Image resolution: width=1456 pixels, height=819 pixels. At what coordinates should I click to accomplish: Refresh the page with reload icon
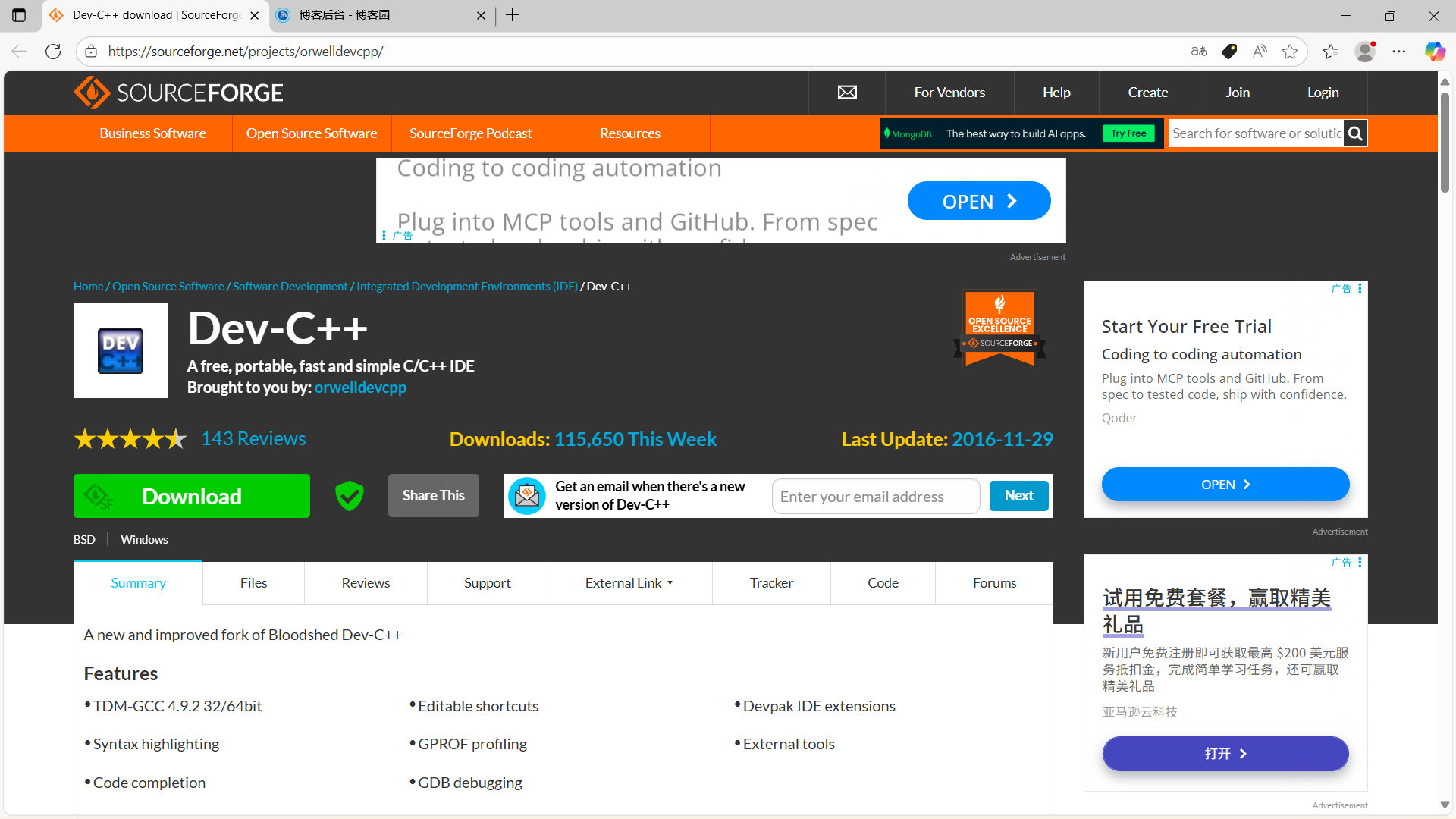tap(53, 52)
